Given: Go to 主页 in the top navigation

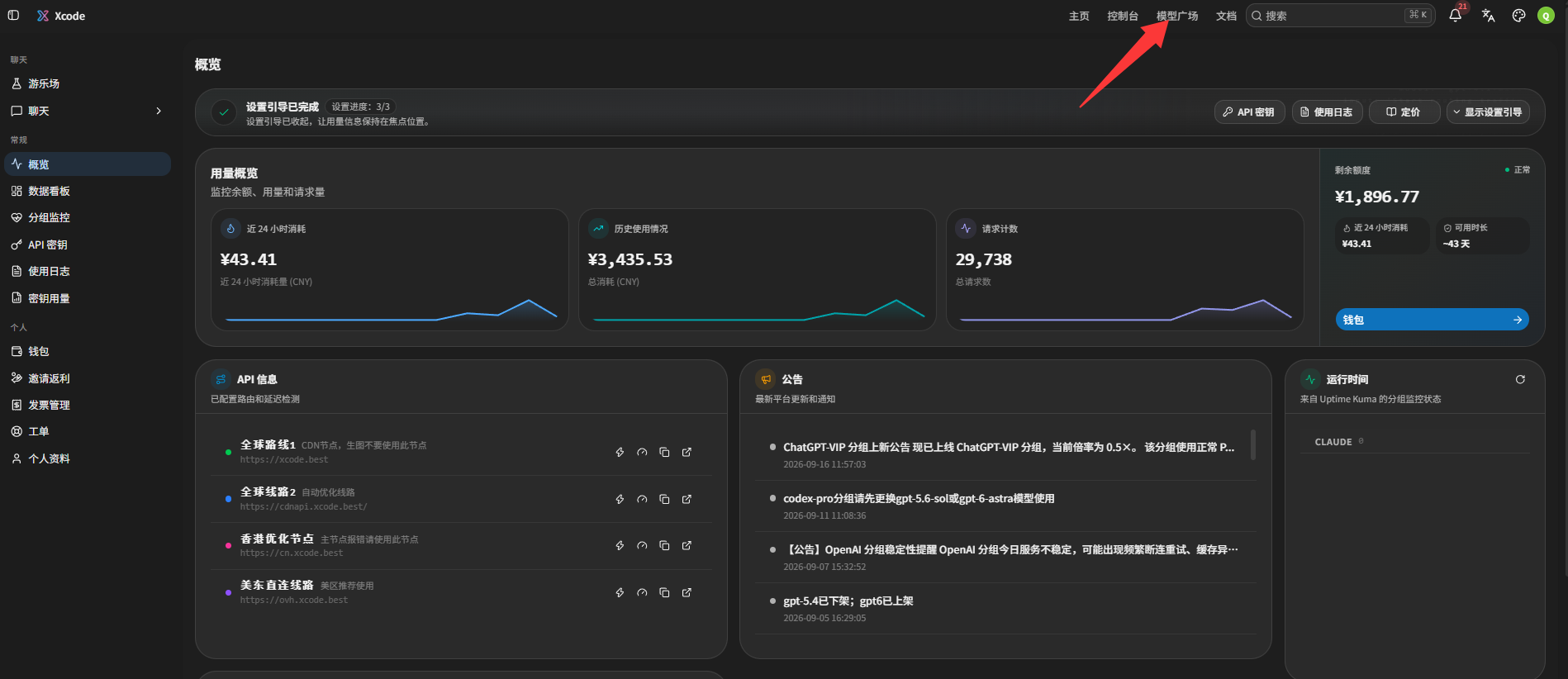Looking at the screenshot, I should click(1079, 16).
